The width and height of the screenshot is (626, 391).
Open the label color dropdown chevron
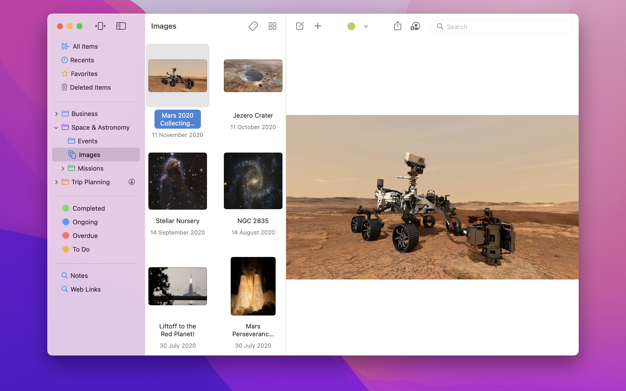click(366, 26)
